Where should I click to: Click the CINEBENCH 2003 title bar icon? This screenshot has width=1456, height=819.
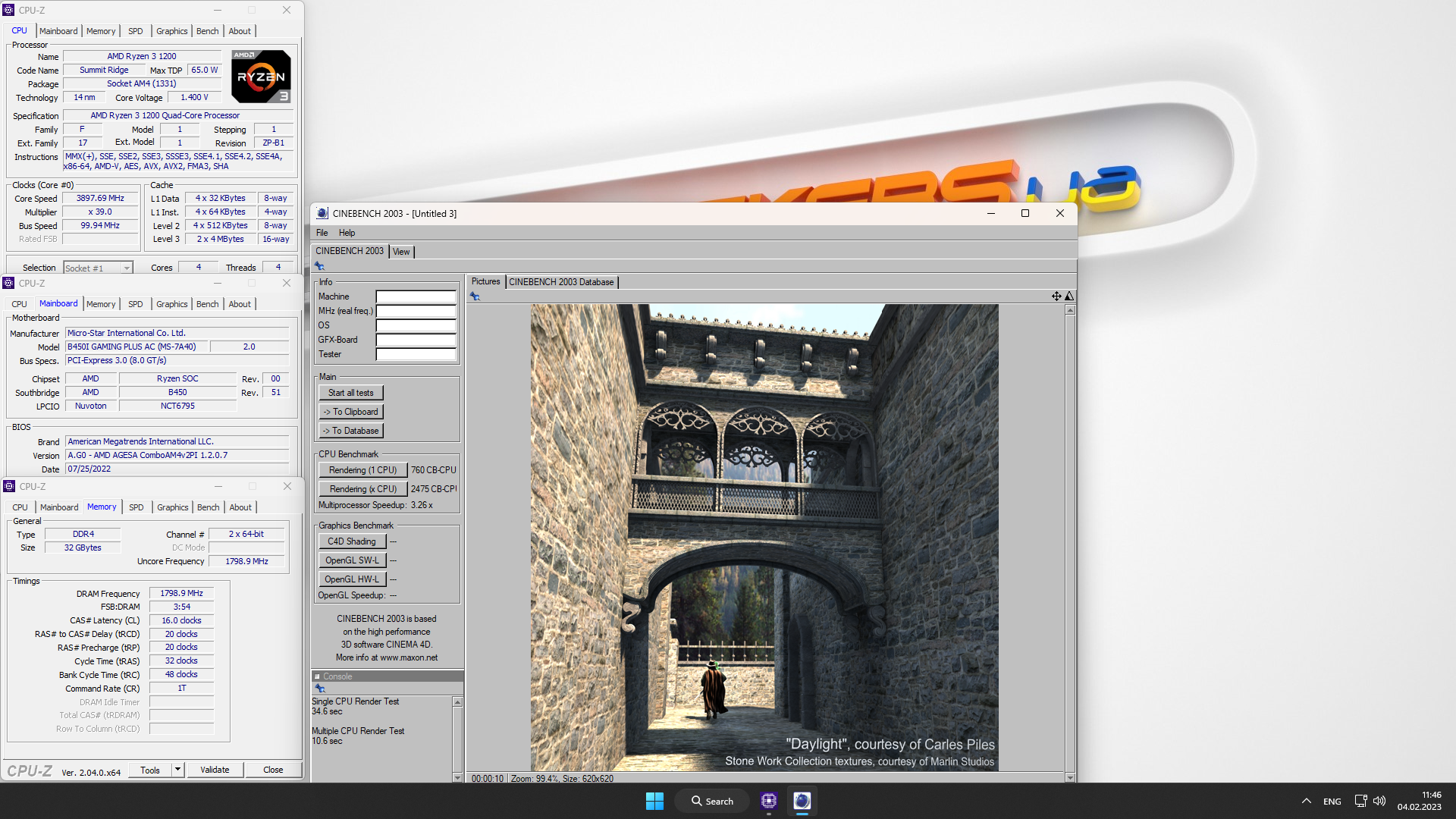click(322, 213)
